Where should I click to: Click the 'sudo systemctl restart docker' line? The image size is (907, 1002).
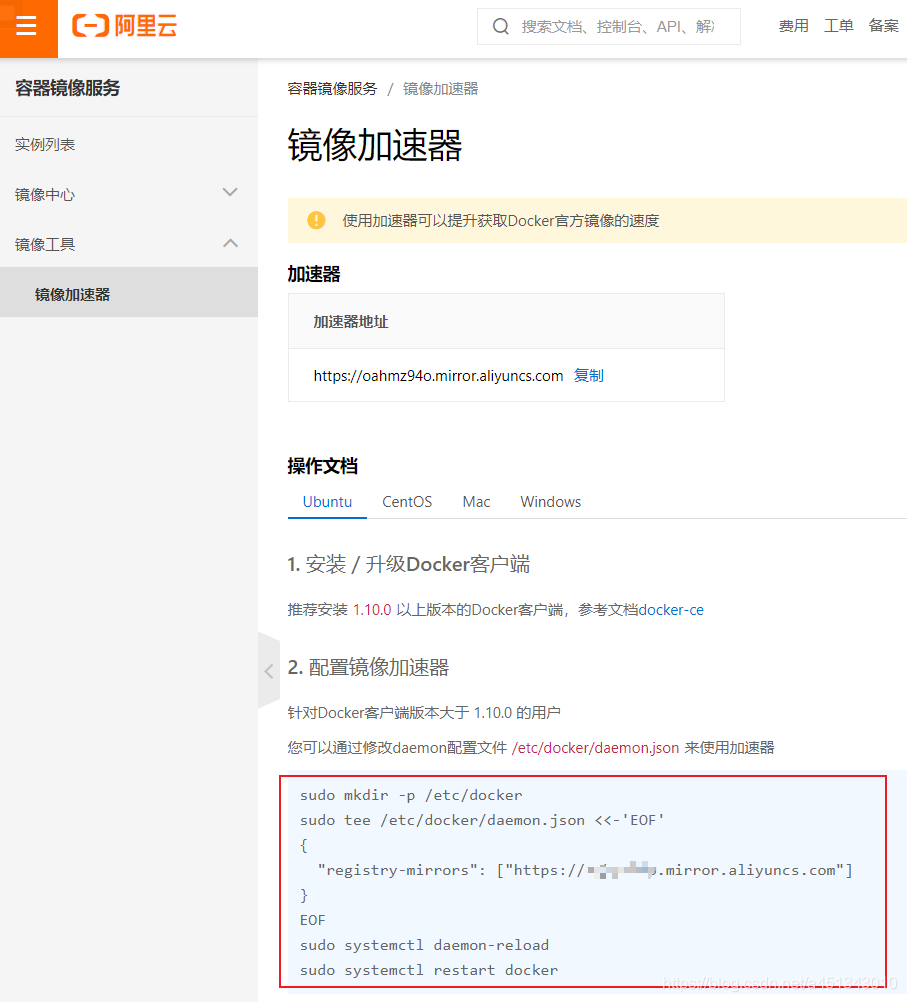pyautogui.click(x=429, y=969)
